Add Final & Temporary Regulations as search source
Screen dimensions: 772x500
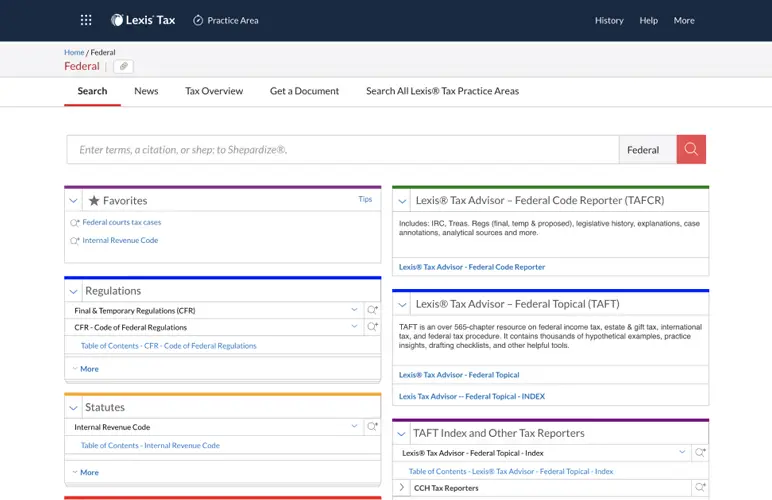pyautogui.click(x=372, y=311)
